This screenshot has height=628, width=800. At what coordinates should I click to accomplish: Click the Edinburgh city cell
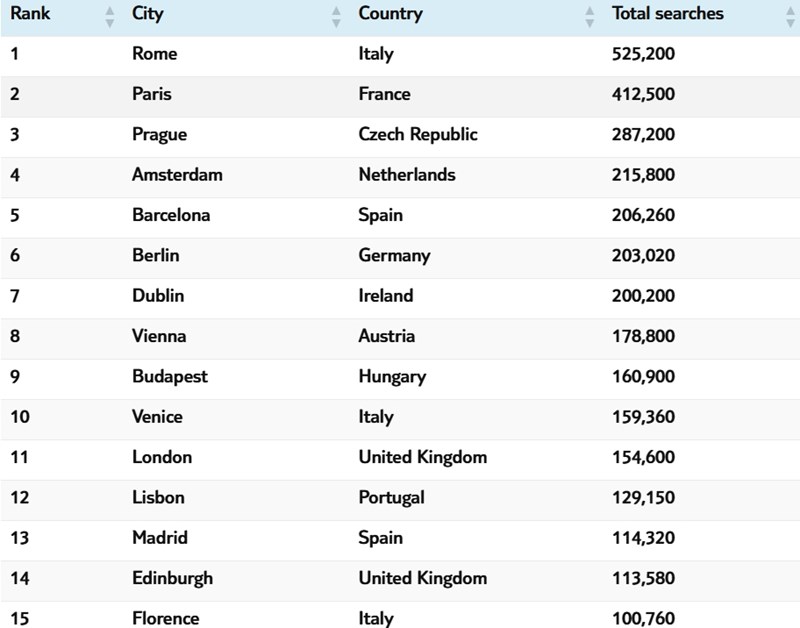[172, 578]
